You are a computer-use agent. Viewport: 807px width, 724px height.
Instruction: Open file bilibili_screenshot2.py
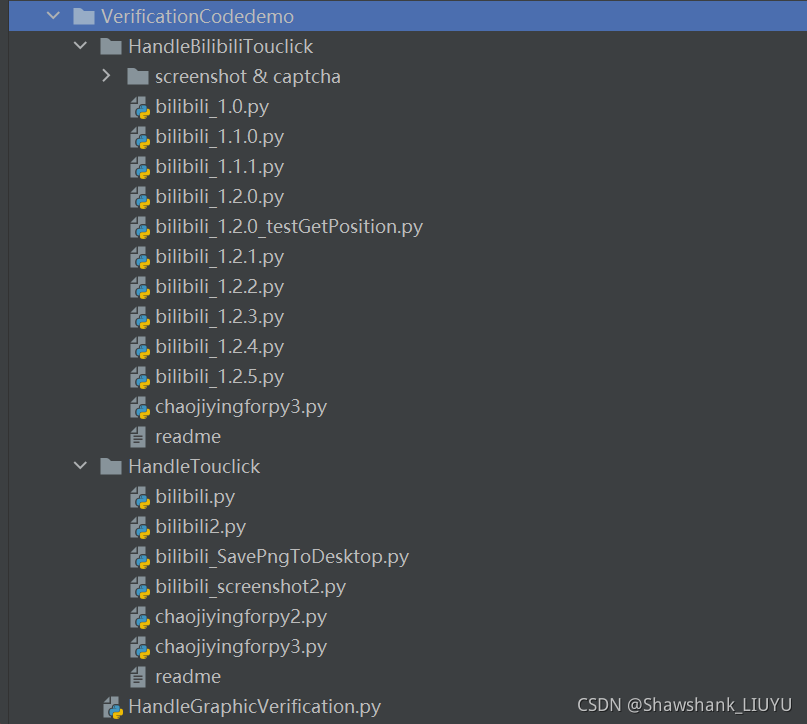pos(251,587)
